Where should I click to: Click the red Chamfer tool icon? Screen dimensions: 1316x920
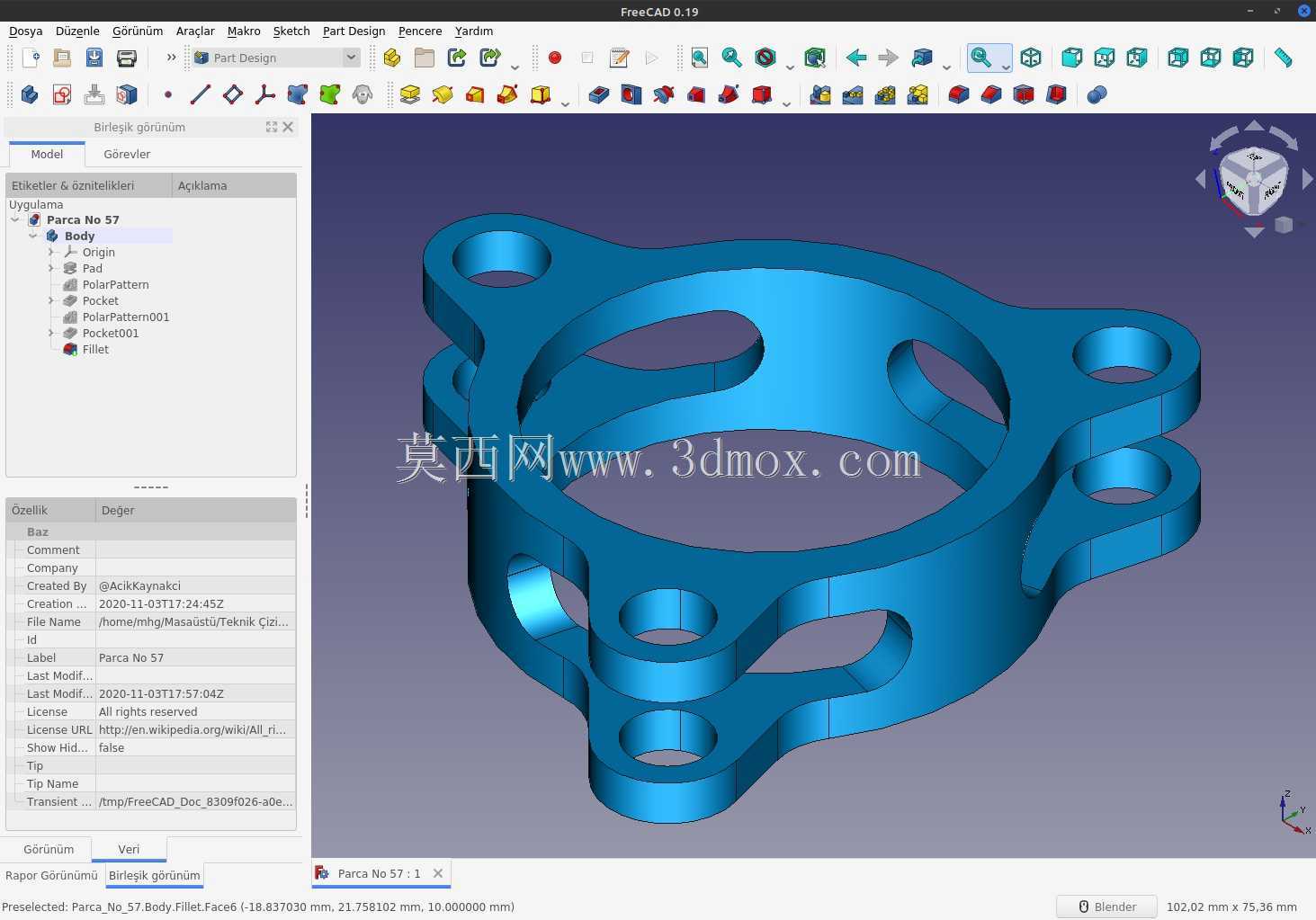991,94
